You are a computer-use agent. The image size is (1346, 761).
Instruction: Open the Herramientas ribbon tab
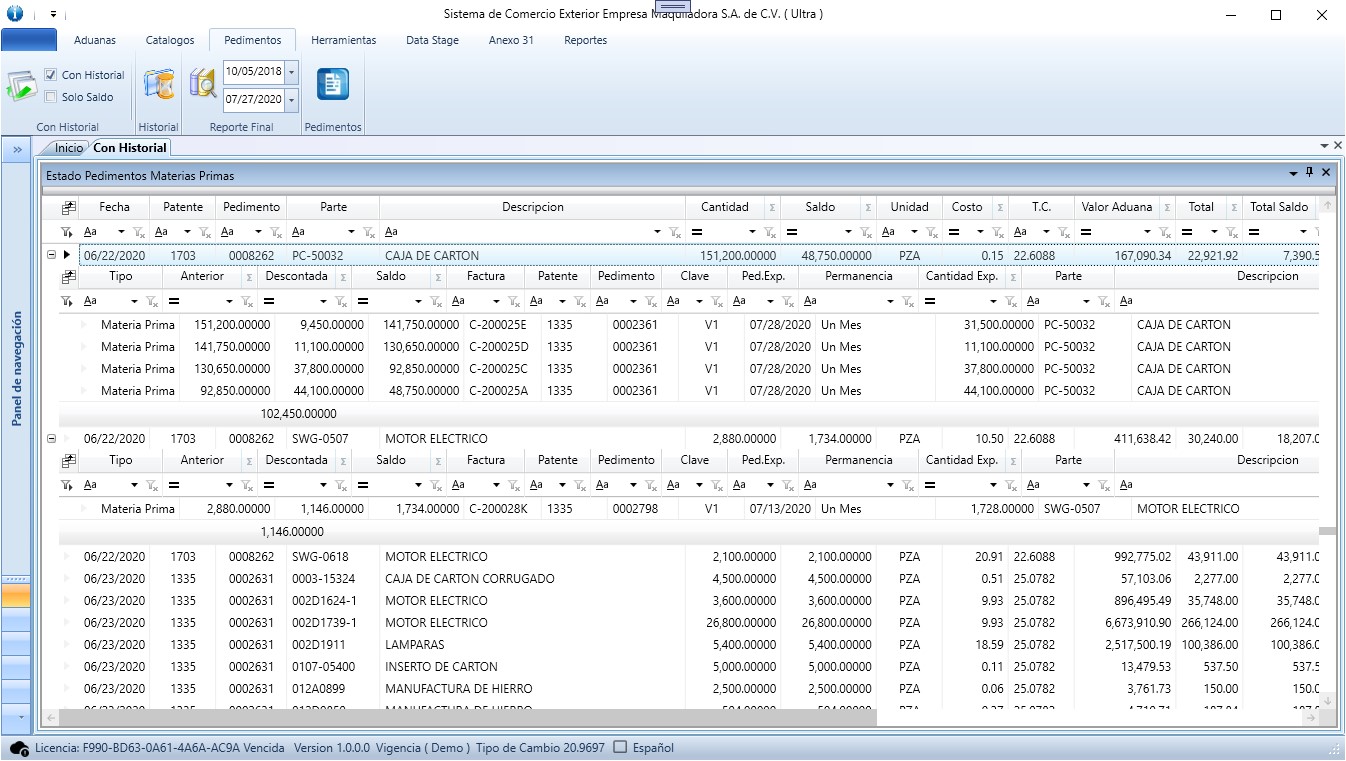point(343,40)
